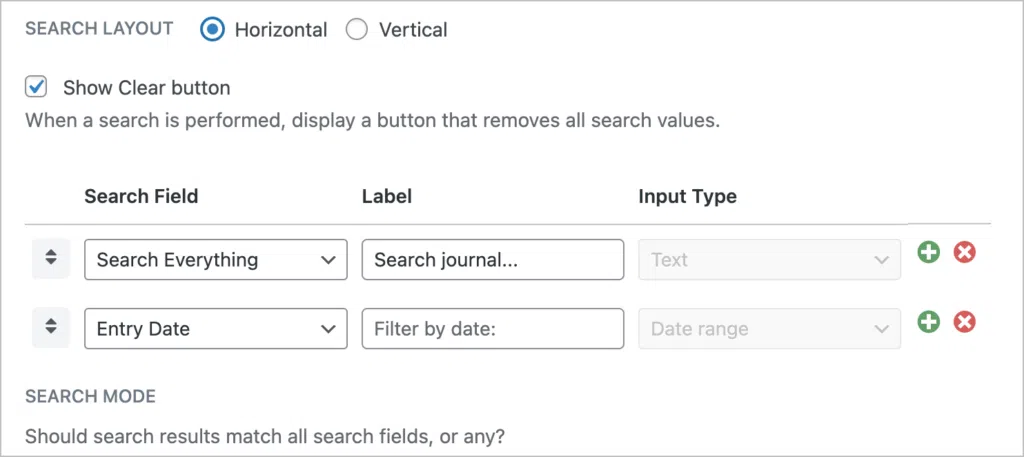Click the Input Type column header
Screen dimensions: 1024x457
(688, 197)
